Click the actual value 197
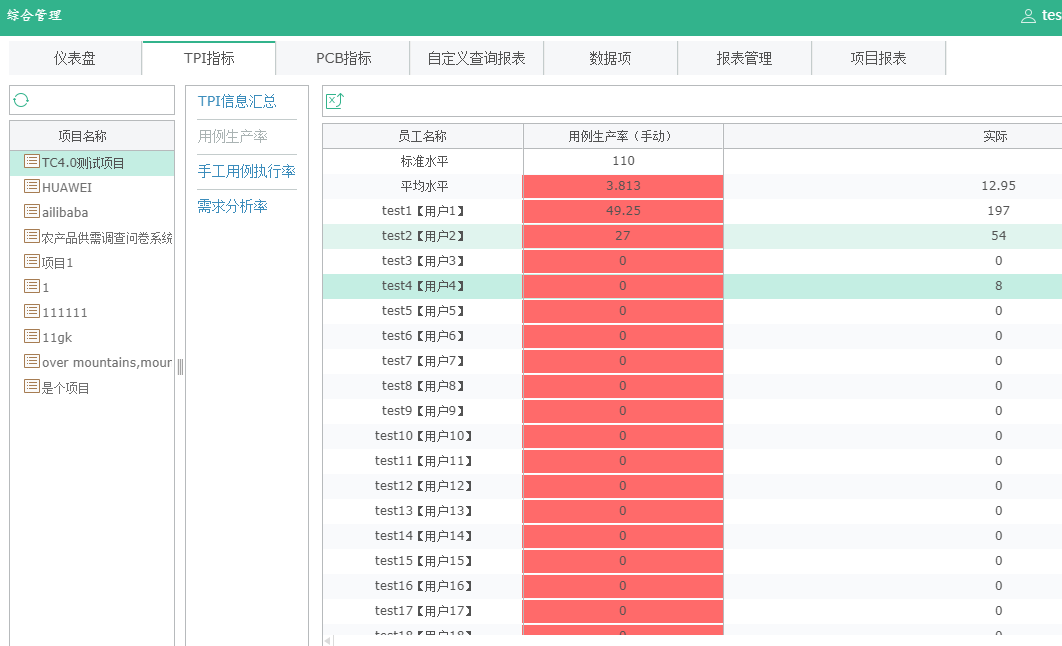The width and height of the screenshot is (1062, 646). [x=998, y=211]
